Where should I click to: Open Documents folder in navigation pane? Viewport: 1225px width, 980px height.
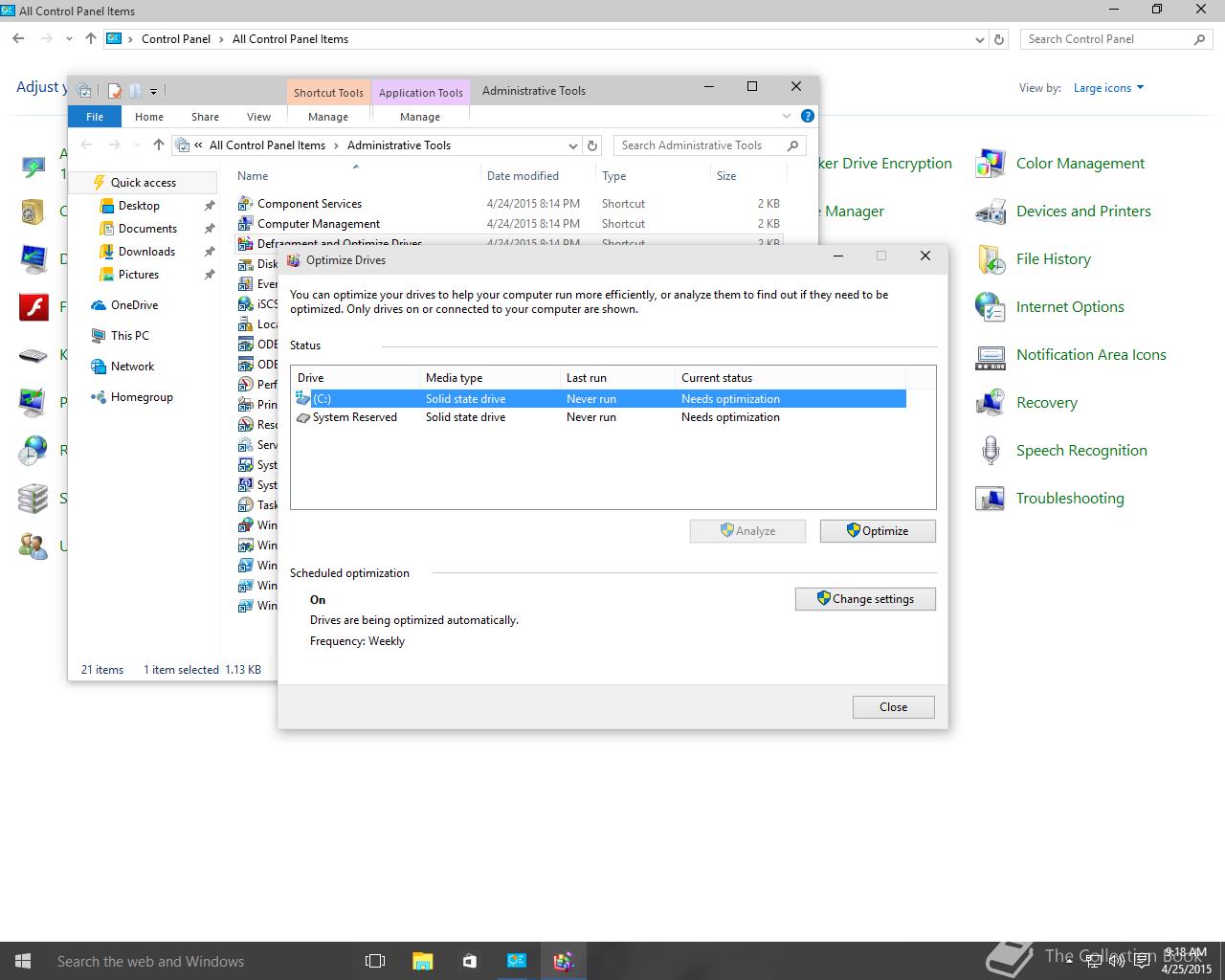[147, 229]
